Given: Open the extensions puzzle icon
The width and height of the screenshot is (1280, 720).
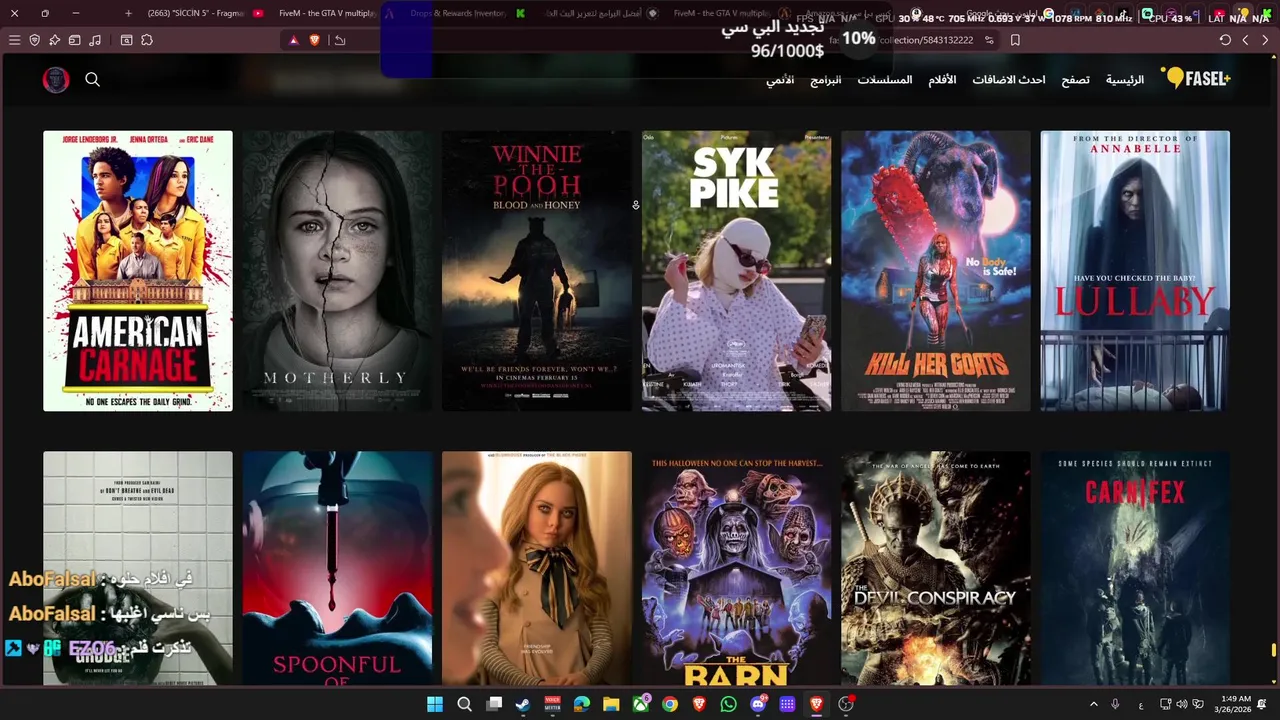Looking at the screenshot, I should point(147,40).
